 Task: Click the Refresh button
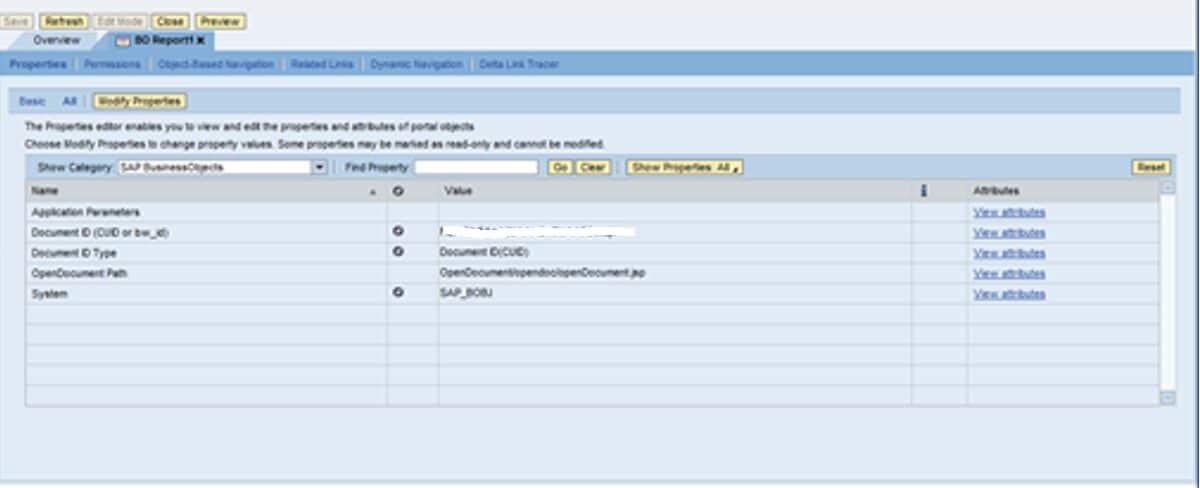tap(64, 21)
